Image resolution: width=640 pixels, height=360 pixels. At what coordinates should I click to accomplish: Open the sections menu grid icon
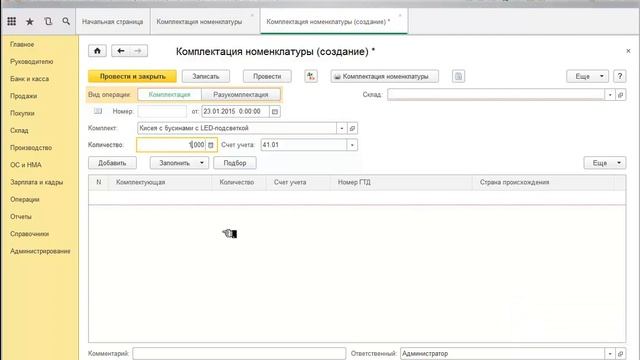[11, 21]
